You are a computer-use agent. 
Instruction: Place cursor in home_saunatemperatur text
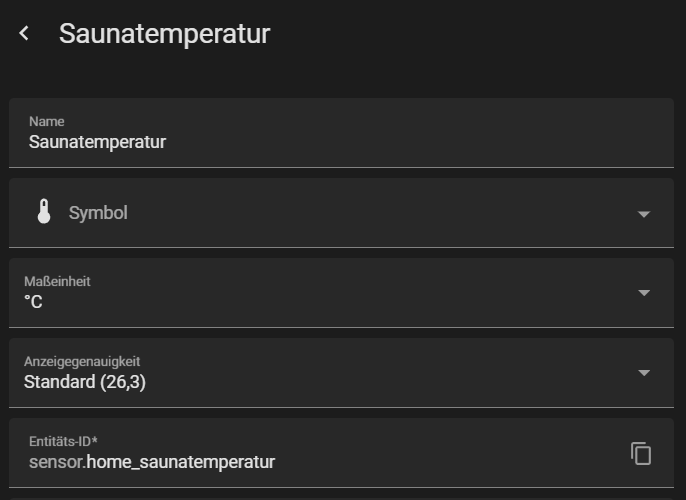(x=181, y=462)
